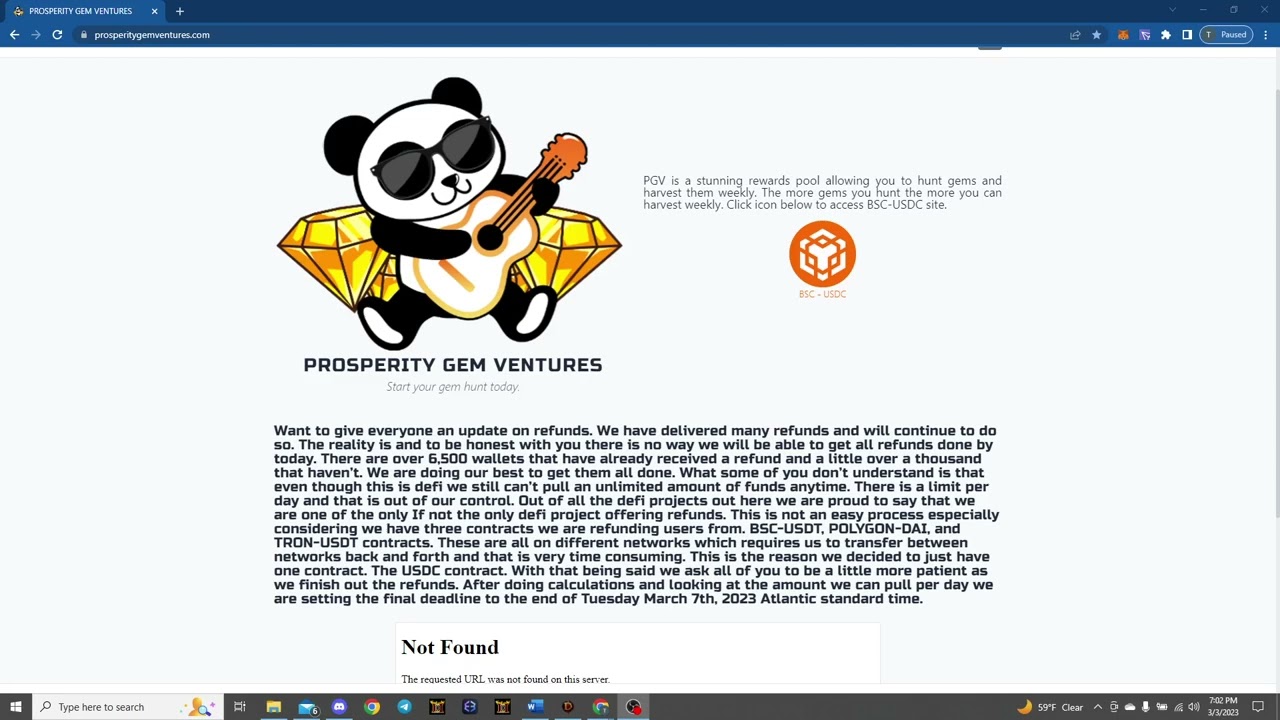Open File Explorer from the taskbar

(273, 707)
